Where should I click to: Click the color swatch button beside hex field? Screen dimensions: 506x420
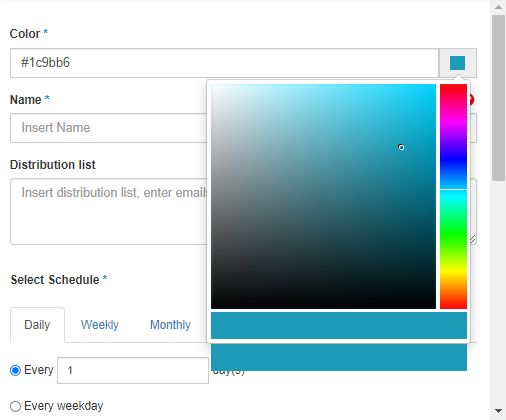[x=457, y=63]
